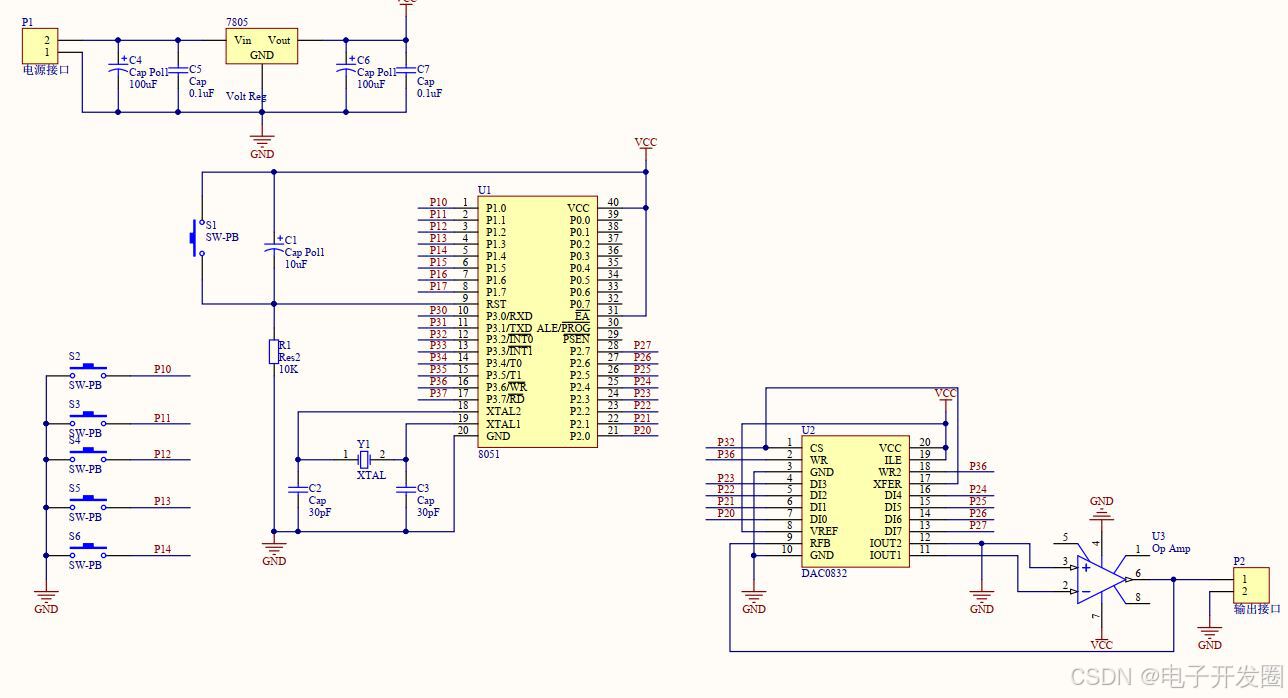This screenshot has width=1288, height=698.
Task: Click the 'RFB' pin label on DAC0832
Action: (x=820, y=543)
